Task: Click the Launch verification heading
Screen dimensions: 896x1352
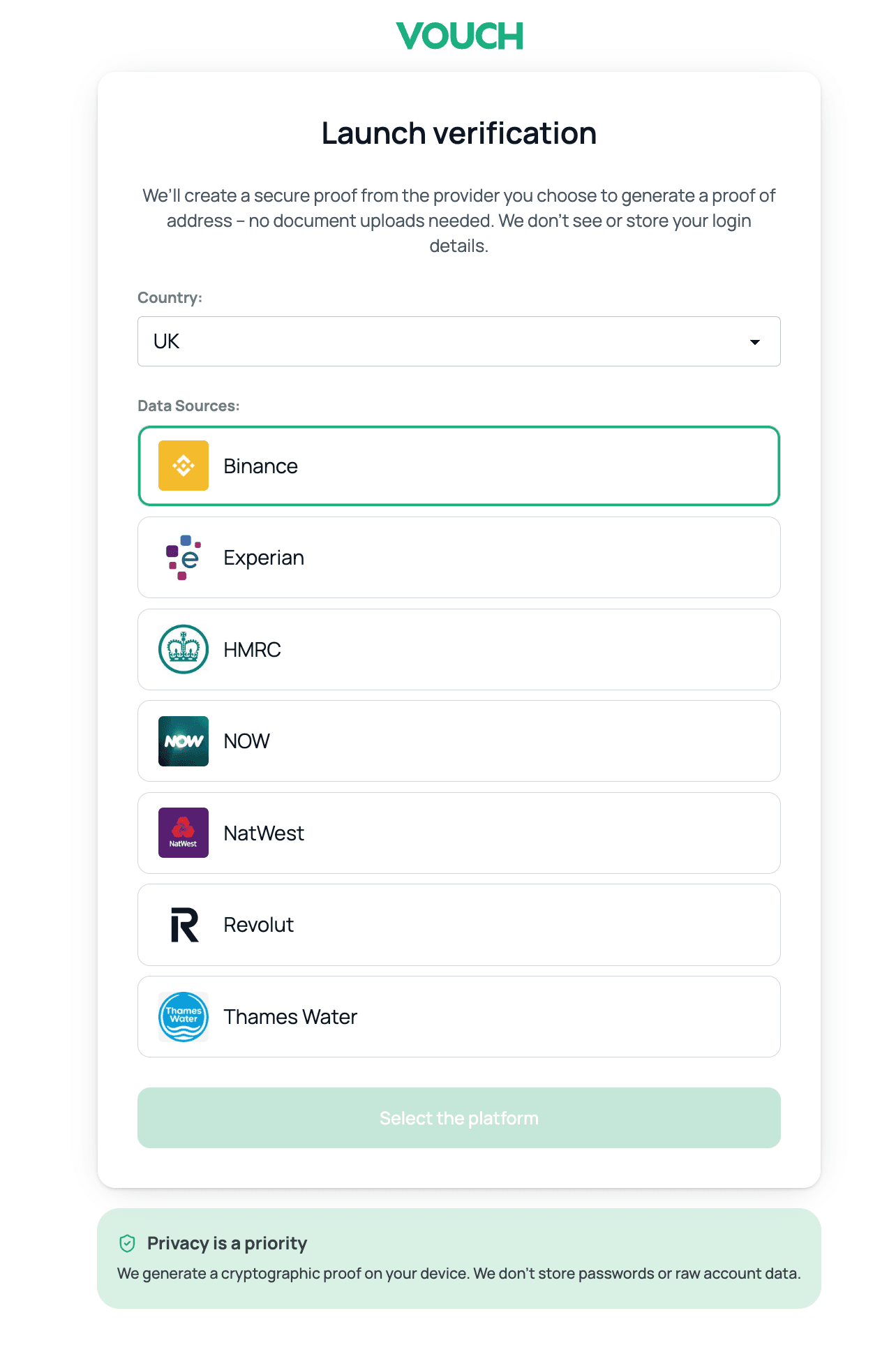Action: 458,133
